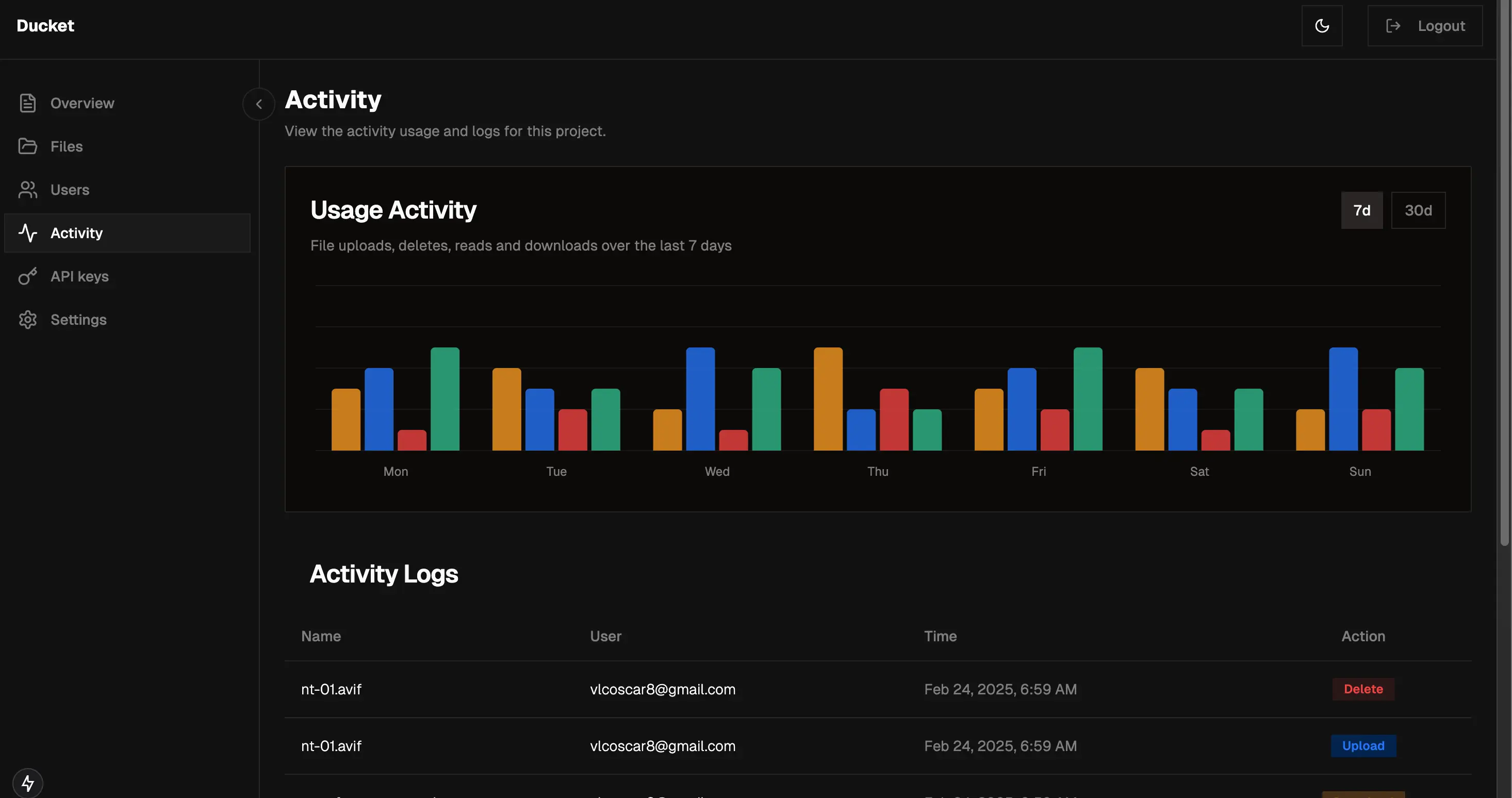Click the logout arrow icon
The image size is (1512, 798).
(1393, 26)
